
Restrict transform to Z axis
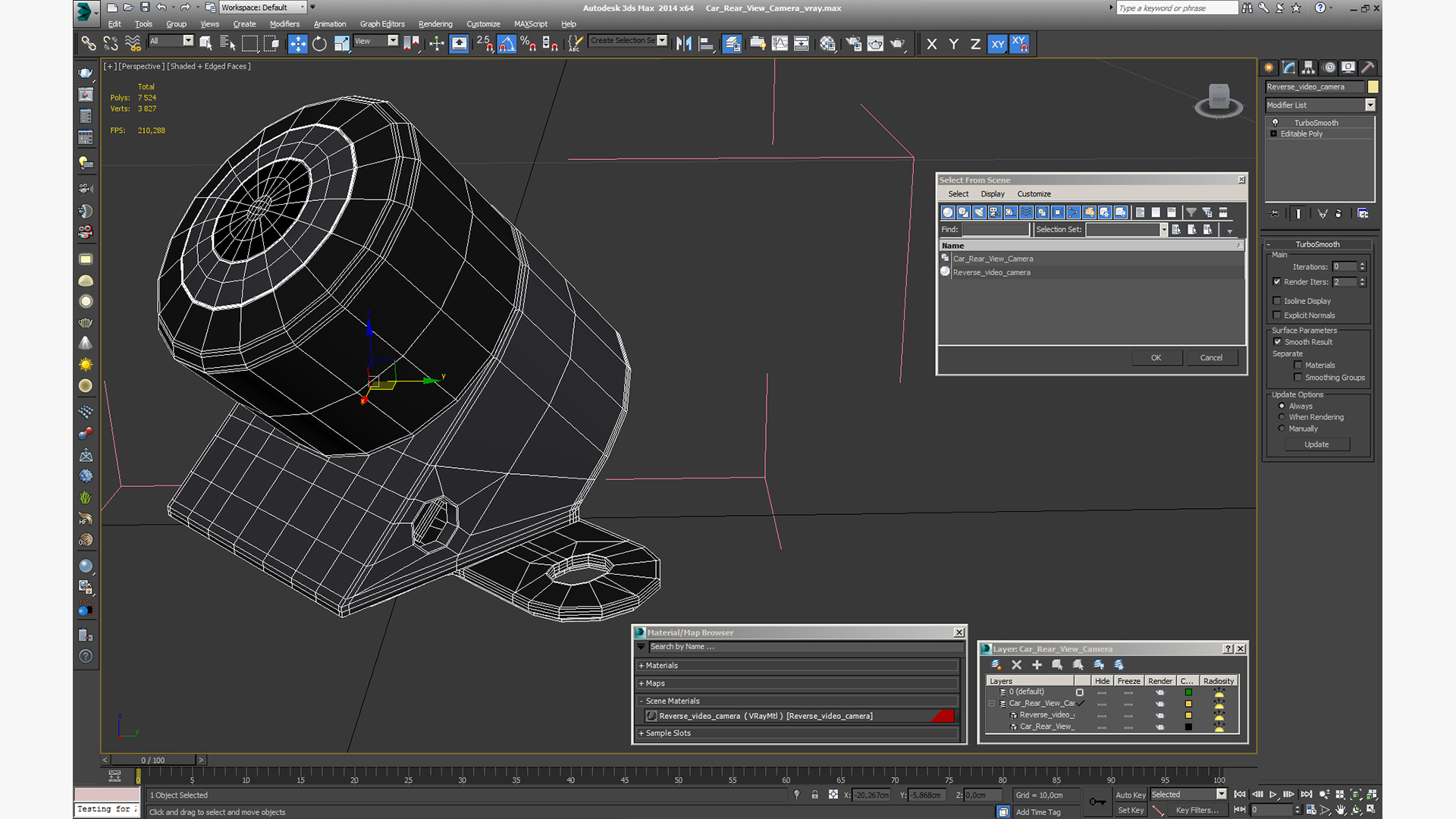click(x=975, y=44)
